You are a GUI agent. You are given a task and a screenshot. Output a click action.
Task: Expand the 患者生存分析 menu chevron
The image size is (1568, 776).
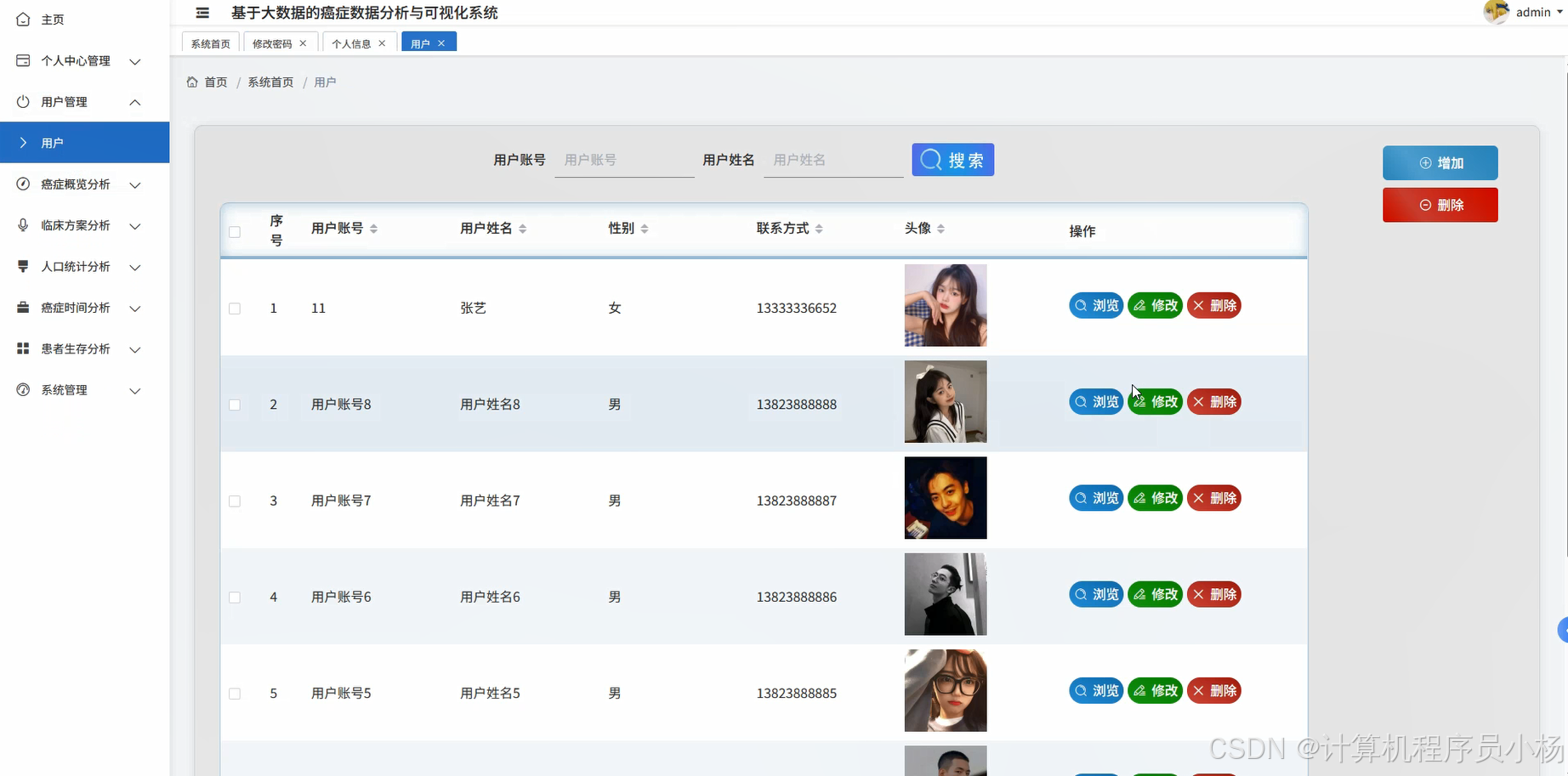(135, 349)
